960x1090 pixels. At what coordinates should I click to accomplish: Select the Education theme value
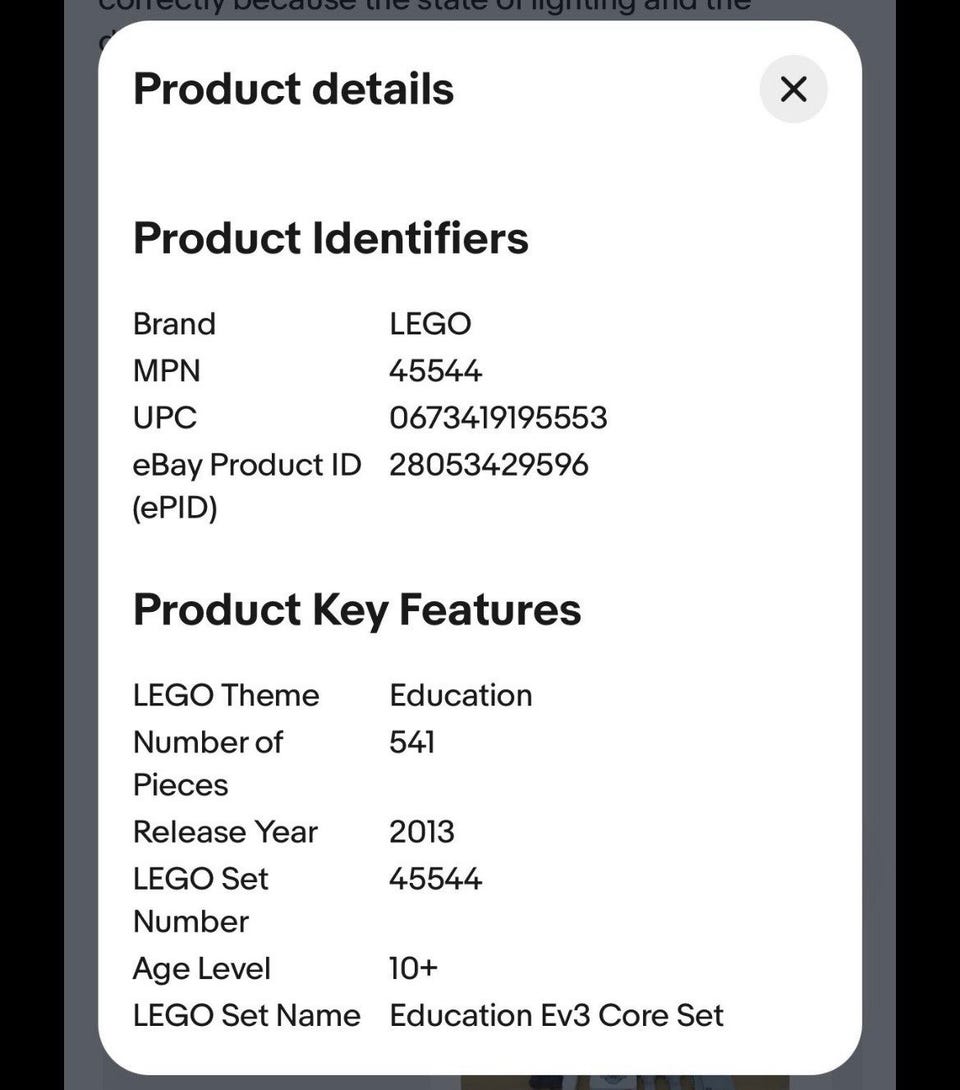pos(460,695)
